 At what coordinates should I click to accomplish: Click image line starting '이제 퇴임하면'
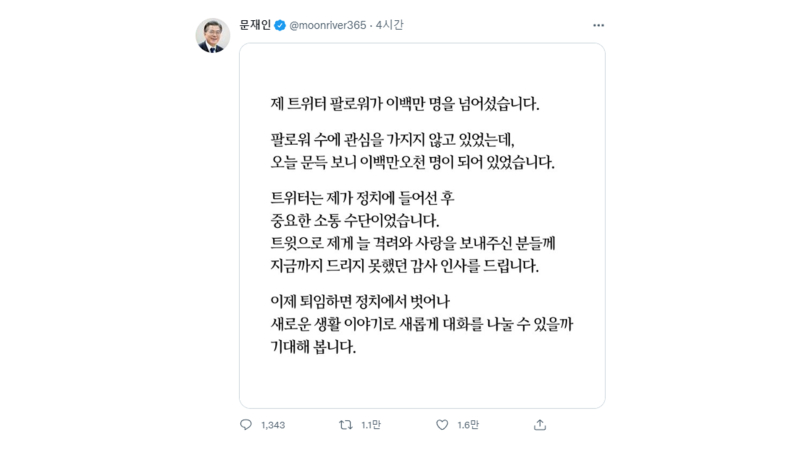point(356,304)
